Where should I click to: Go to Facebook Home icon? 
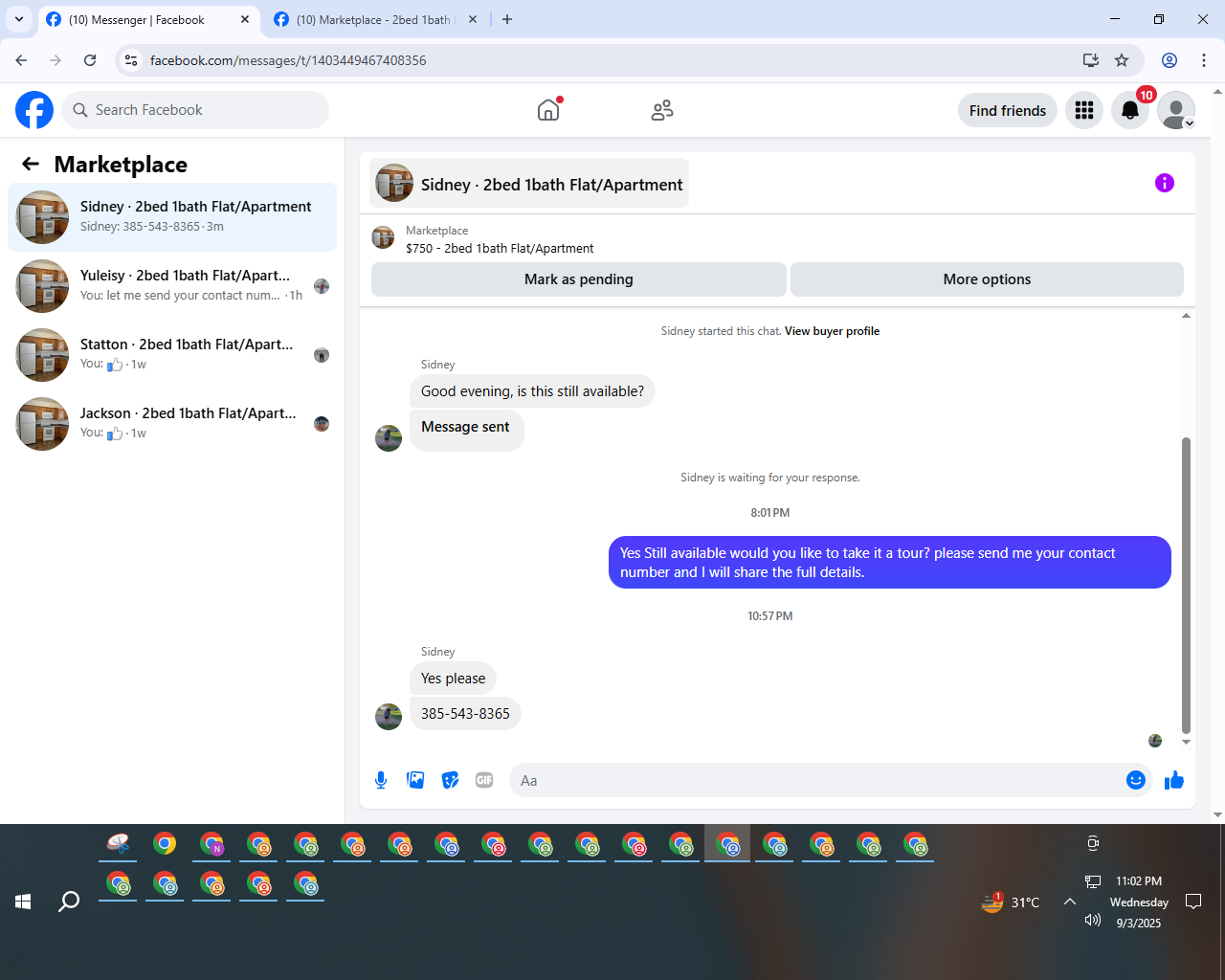pyautogui.click(x=548, y=110)
